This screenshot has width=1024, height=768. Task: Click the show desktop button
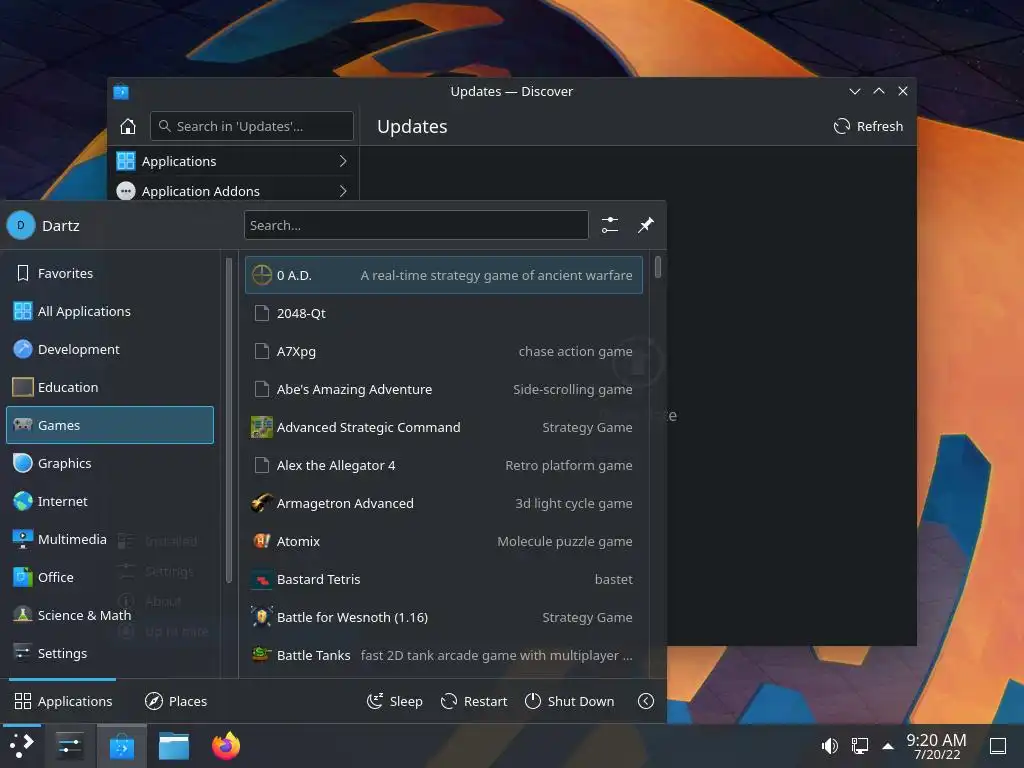pos(998,745)
